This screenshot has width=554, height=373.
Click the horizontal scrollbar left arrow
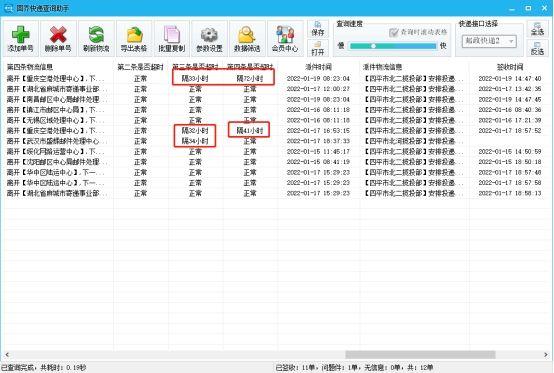7,354
